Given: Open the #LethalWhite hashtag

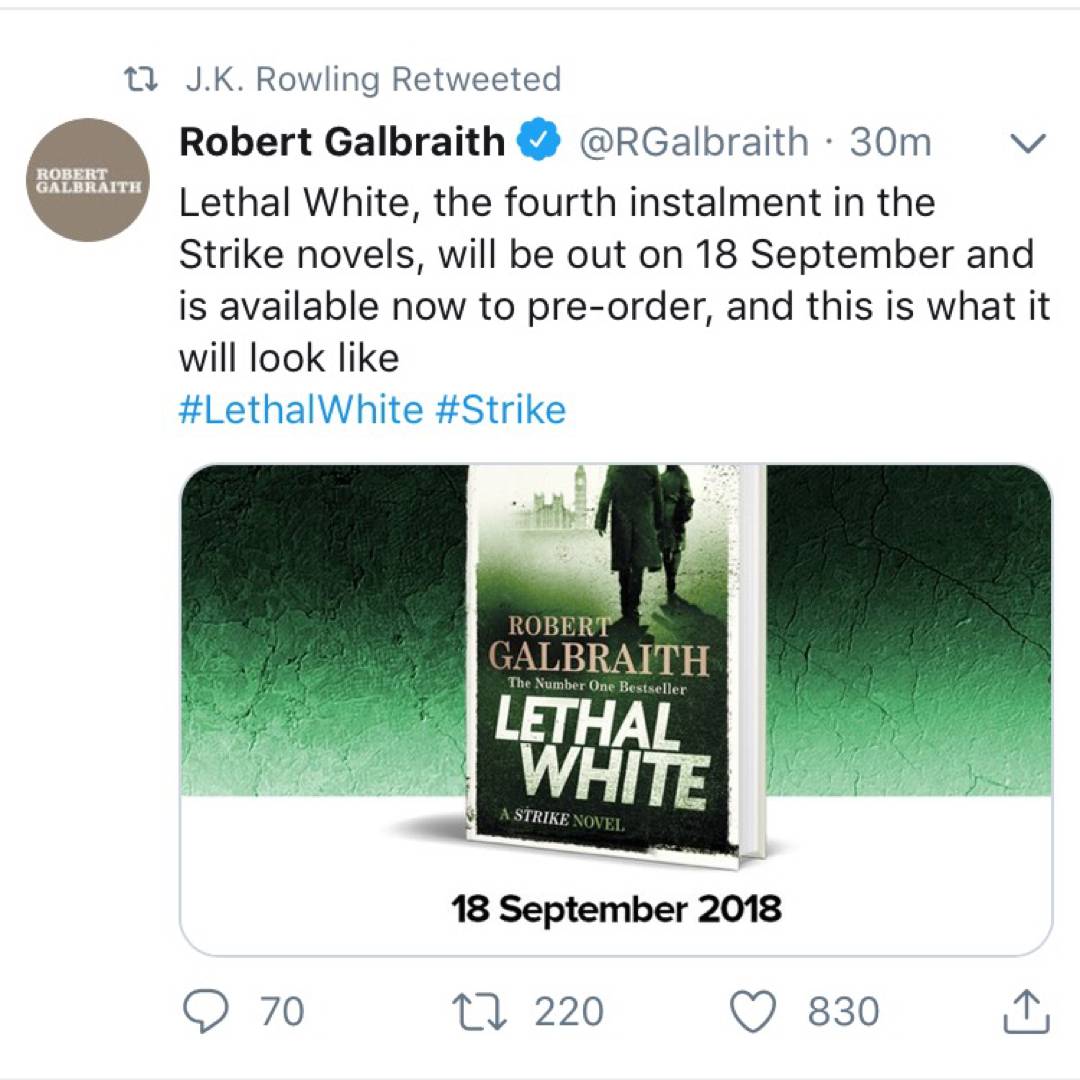Looking at the screenshot, I should pyautogui.click(x=300, y=409).
